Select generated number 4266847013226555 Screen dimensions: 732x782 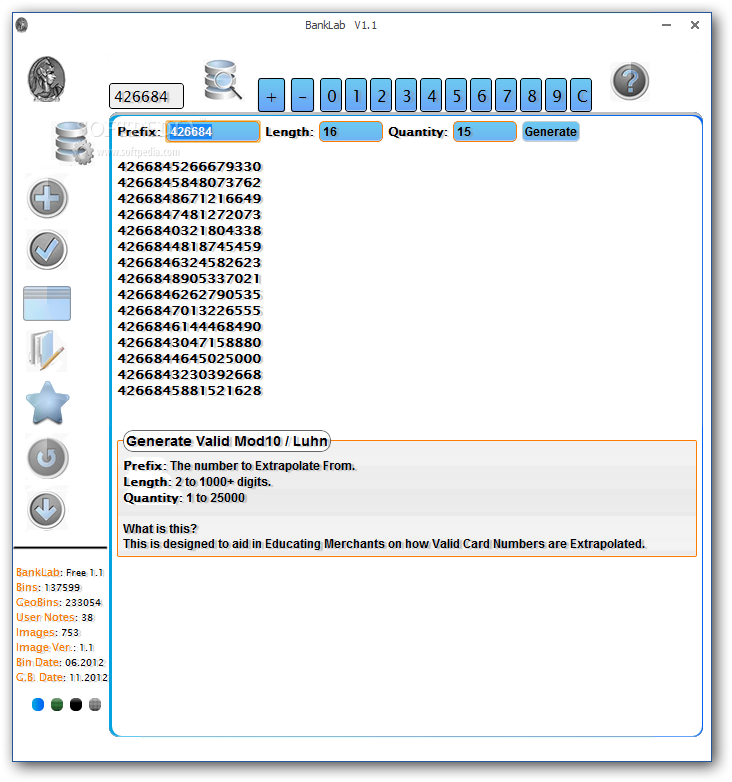(x=189, y=310)
